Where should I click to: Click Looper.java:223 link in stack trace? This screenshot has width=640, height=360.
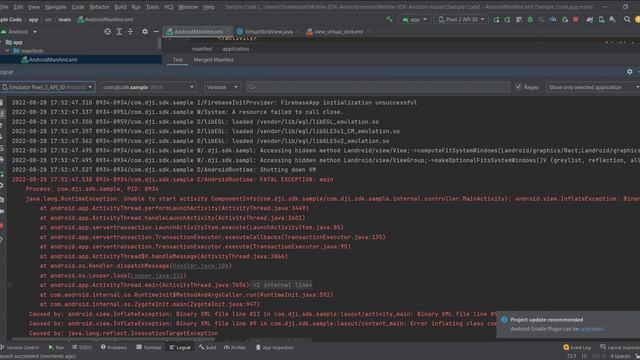click(157, 276)
